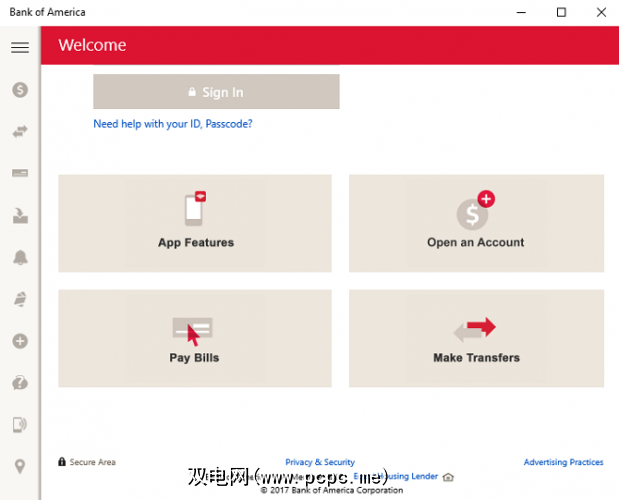This screenshot has width=619, height=500.
Task: Open the bill pay card icon in sidebar
Action: click(20, 173)
